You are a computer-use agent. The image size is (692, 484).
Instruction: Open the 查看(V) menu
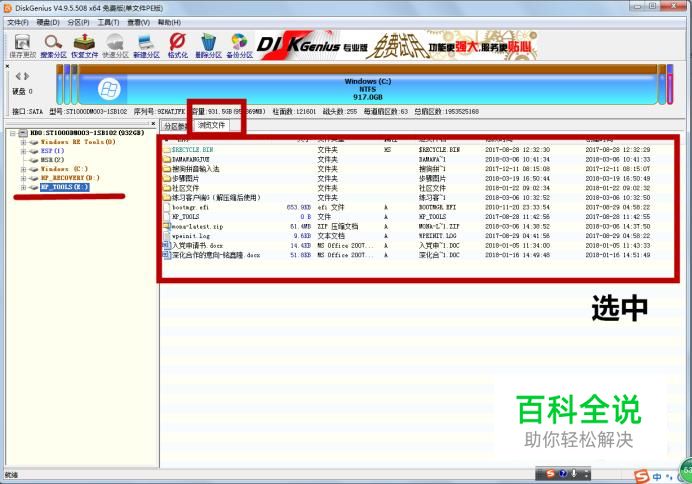tap(138, 22)
